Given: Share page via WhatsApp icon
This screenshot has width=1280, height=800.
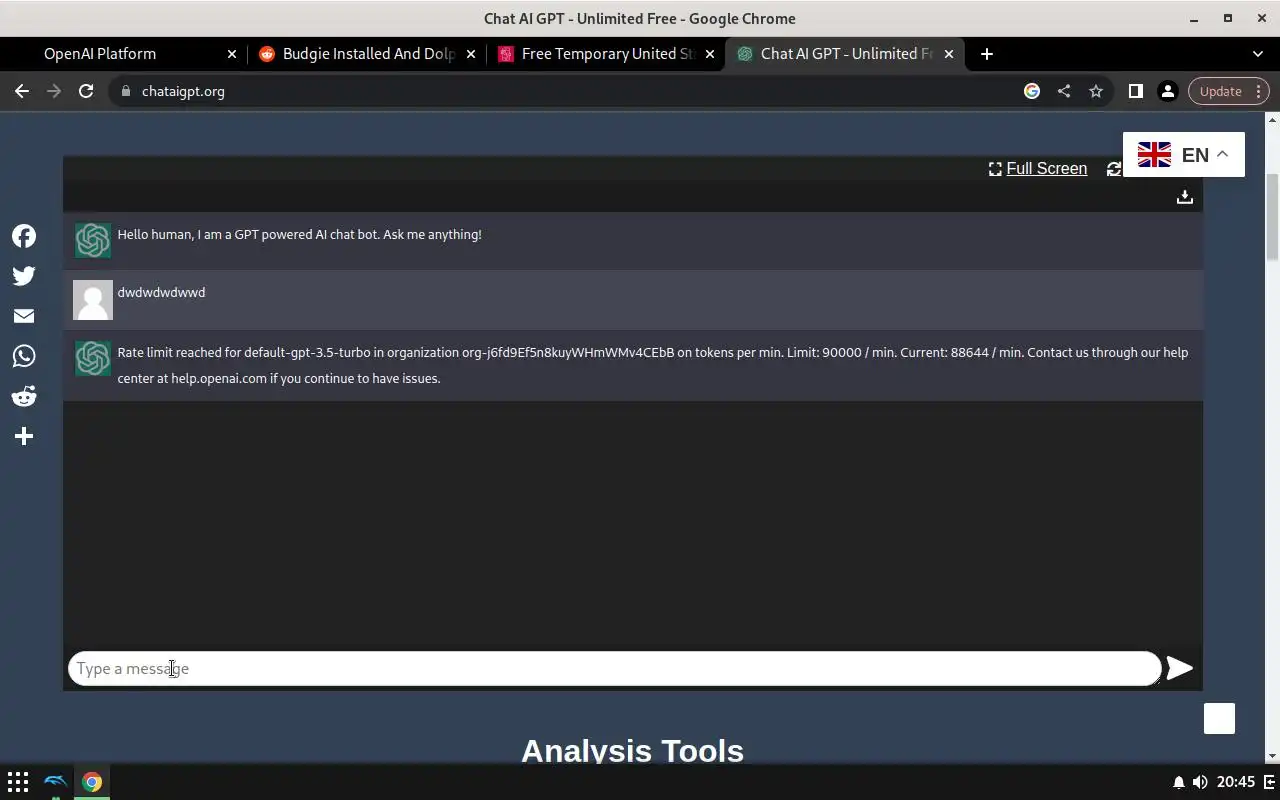Looking at the screenshot, I should coord(24,356).
